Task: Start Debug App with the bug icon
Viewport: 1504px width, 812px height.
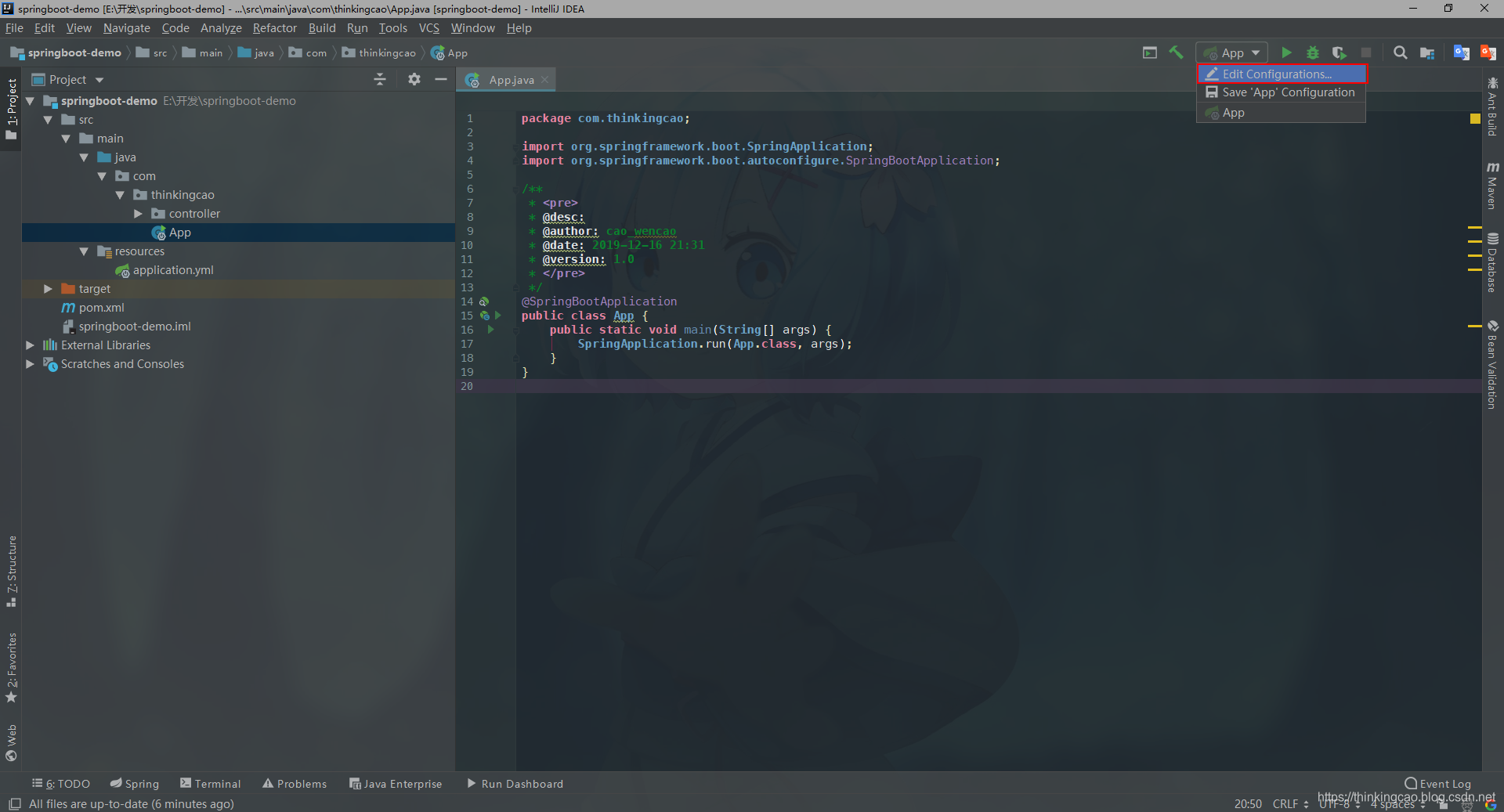Action: pos(1313,52)
